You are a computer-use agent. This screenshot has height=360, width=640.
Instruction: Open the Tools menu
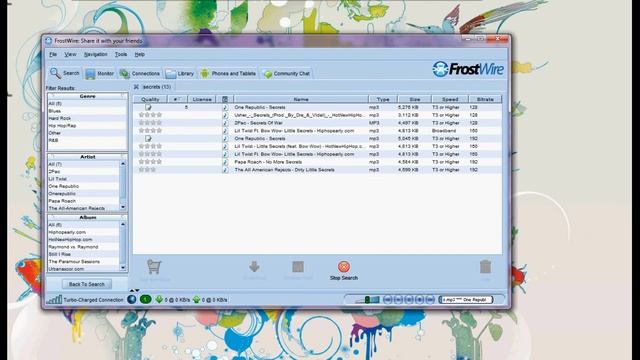tap(121, 54)
